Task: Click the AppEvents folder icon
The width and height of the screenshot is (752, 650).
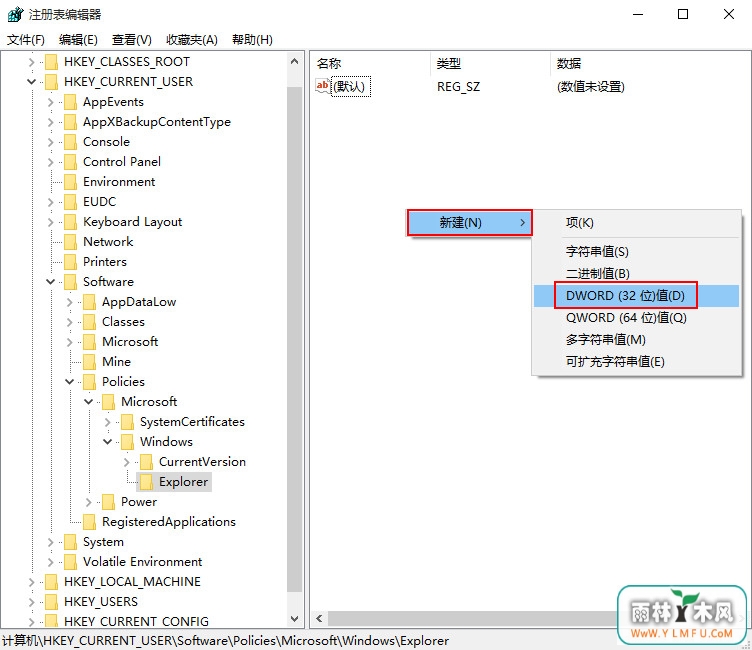Action: point(70,102)
